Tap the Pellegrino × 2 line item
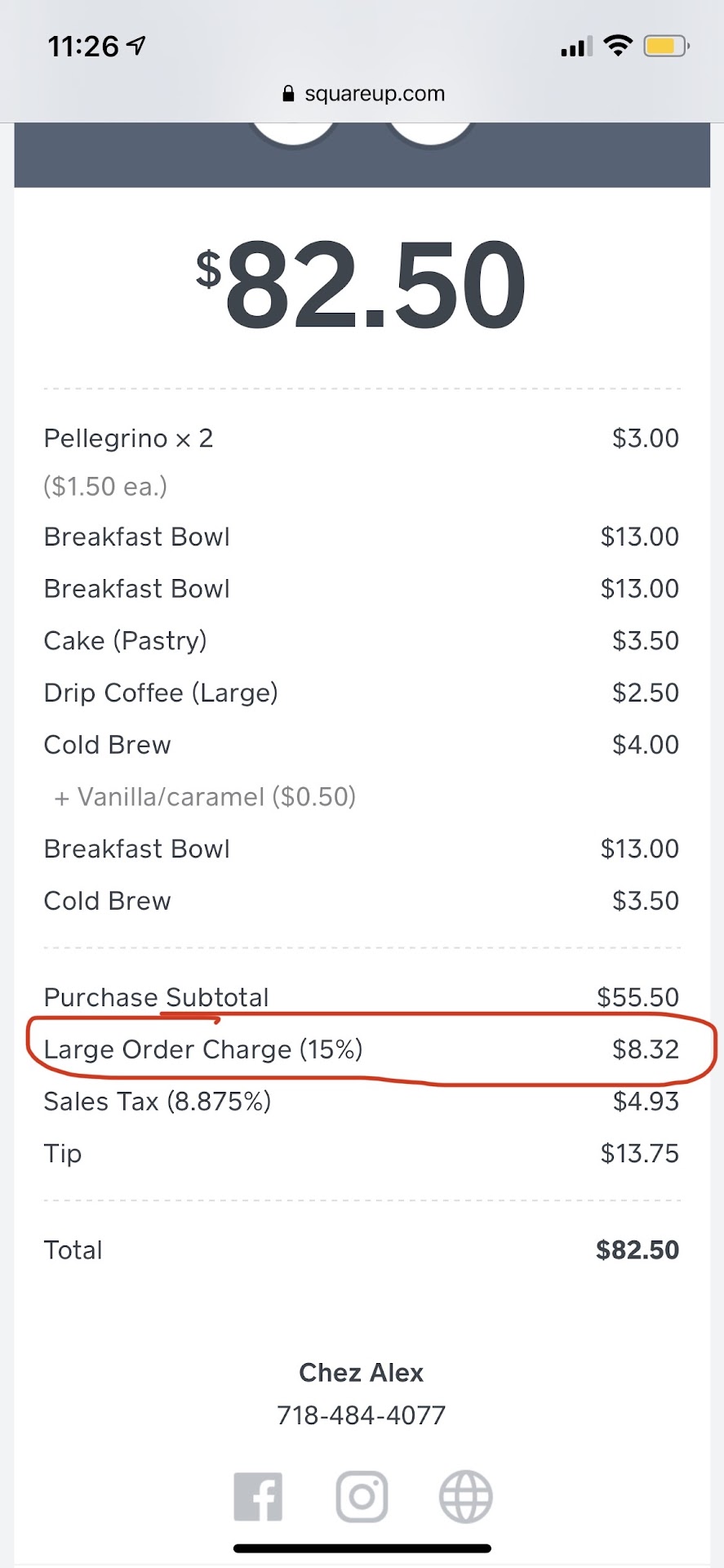This screenshot has height=1568, width=724. [x=128, y=439]
